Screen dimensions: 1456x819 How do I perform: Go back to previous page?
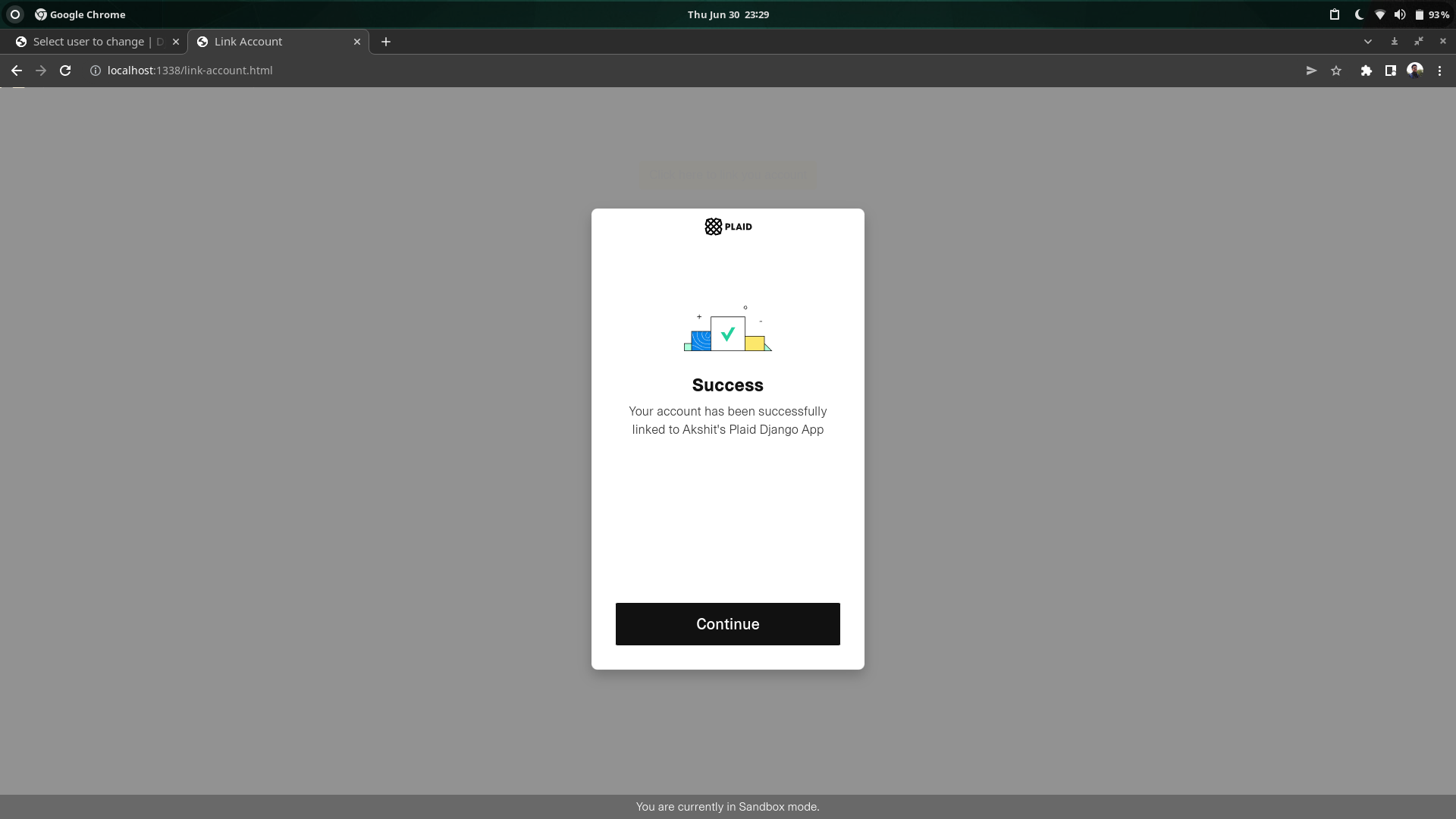click(x=16, y=71)
